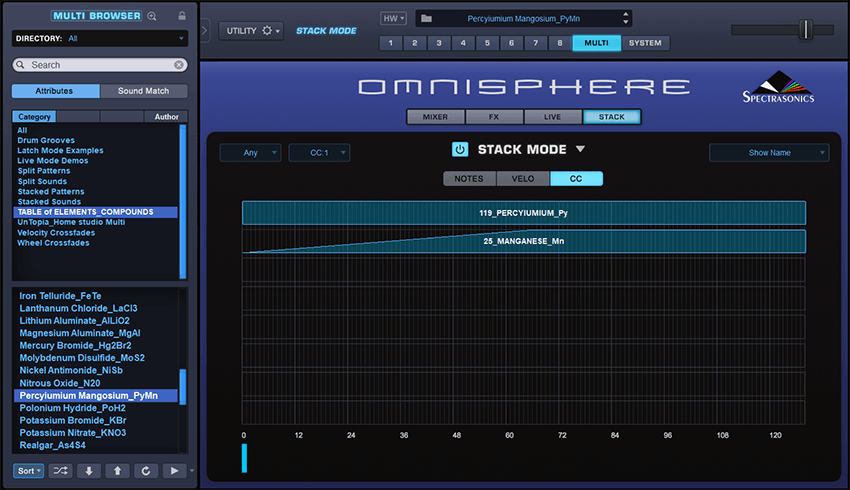Image resolution: width=850 pixels, height=490 pixels.
Task: Click the browser zoom magnifier icon
Action: click(x=152, y=16)
